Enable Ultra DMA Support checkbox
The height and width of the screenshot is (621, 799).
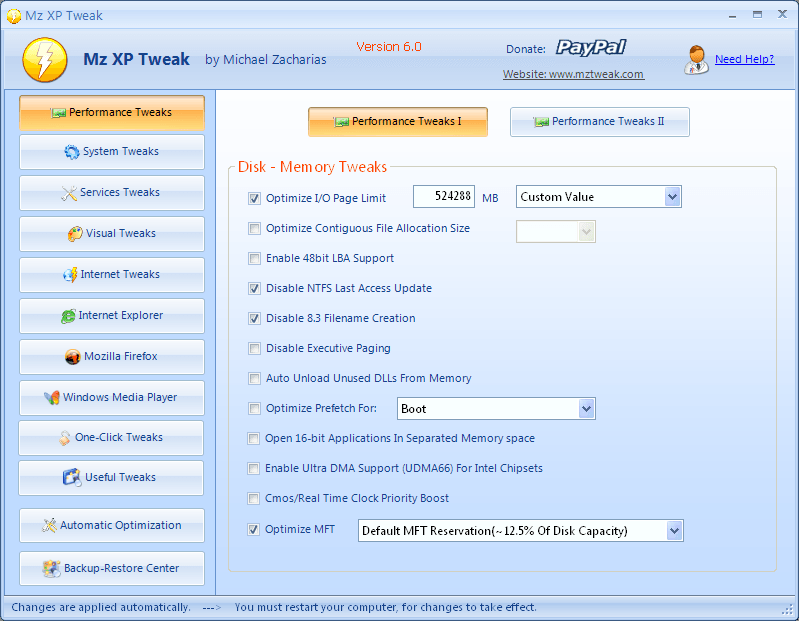pyautogui.click(x=253, y=469)
